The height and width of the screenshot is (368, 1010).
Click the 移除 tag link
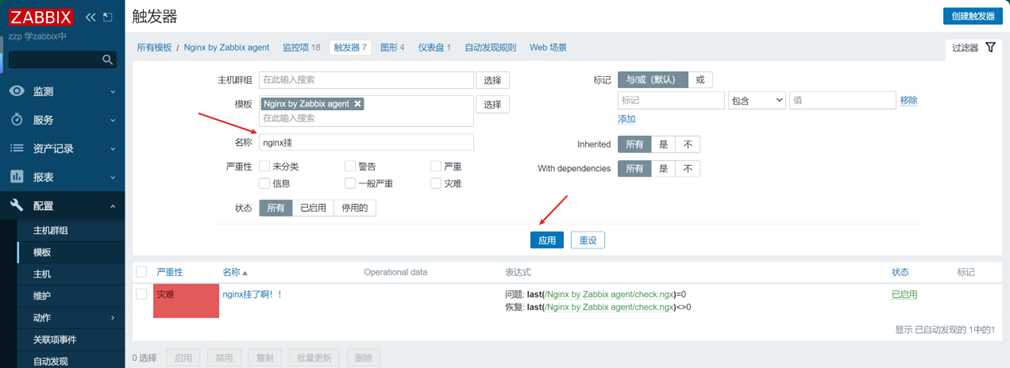pos(909,101)
